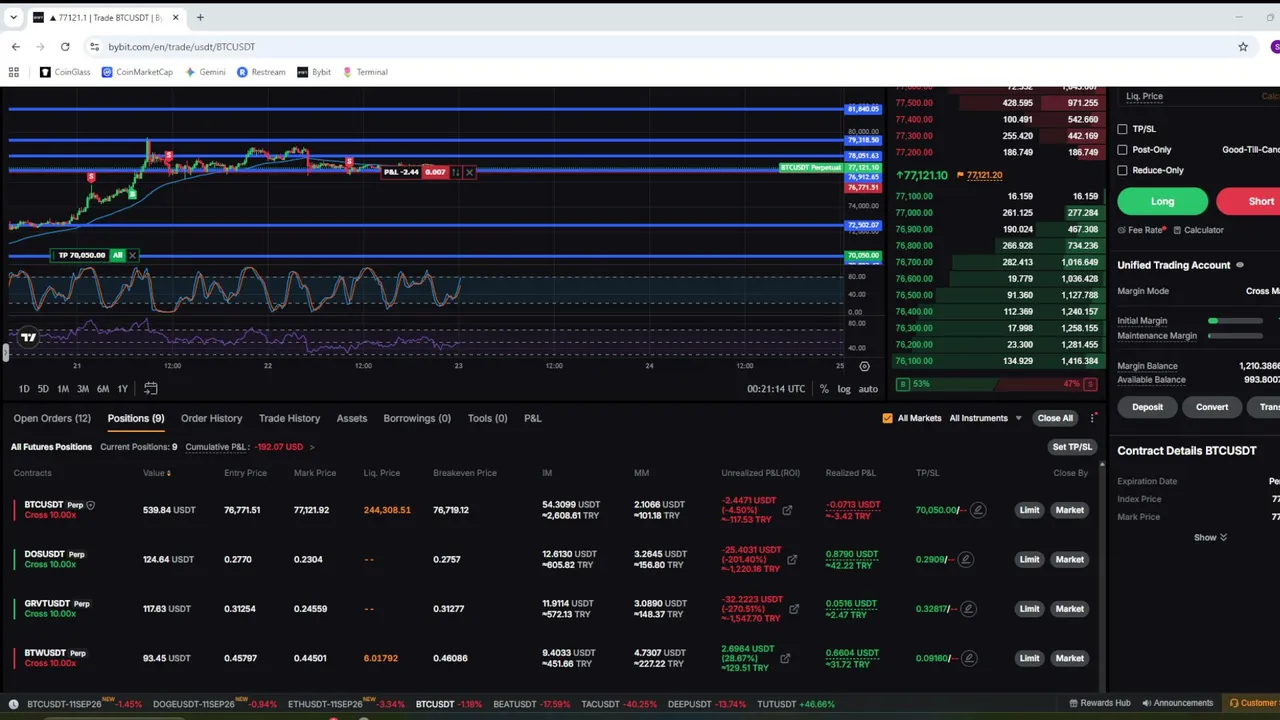Click the Convert button
Viewport: 1280px width, 720px height.
1212,407
